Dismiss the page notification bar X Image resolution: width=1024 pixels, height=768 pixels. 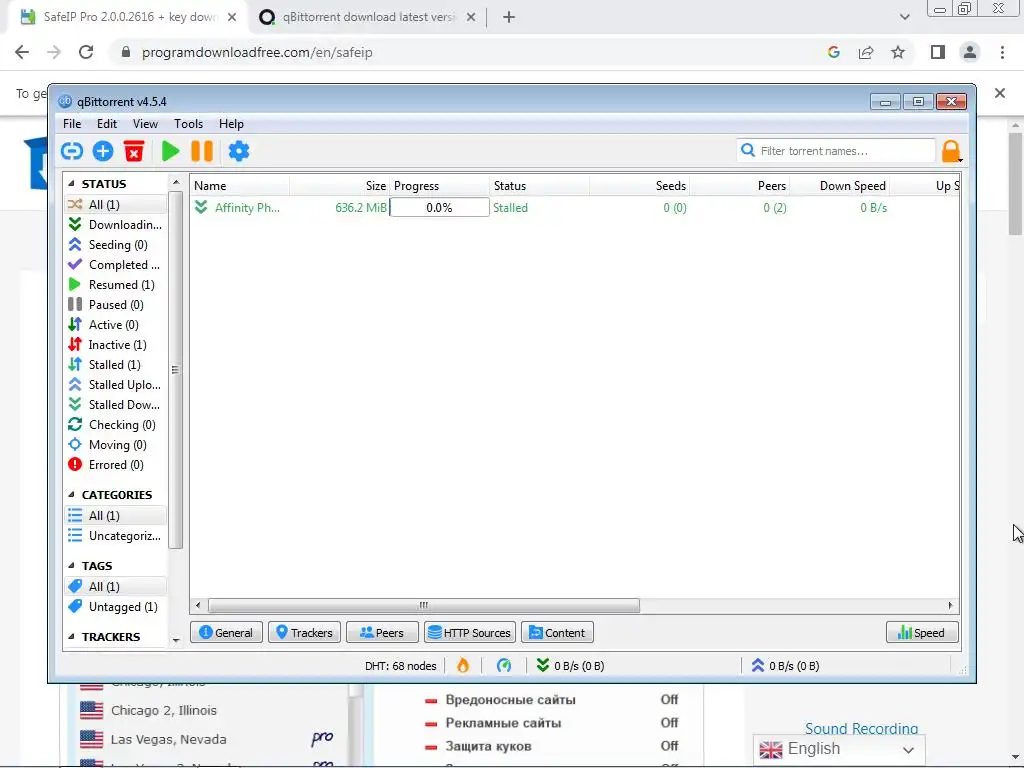point(1000,93)
